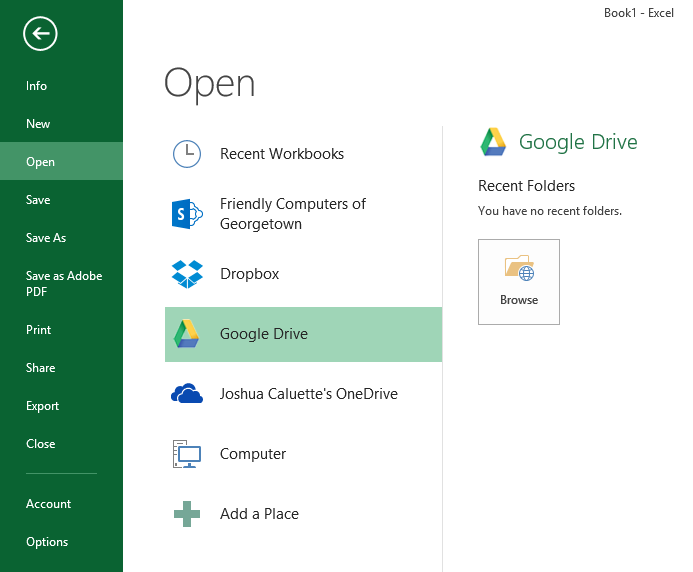Click the Google Drive heading in right pane

pyautogui.click(x=578, y=142)
